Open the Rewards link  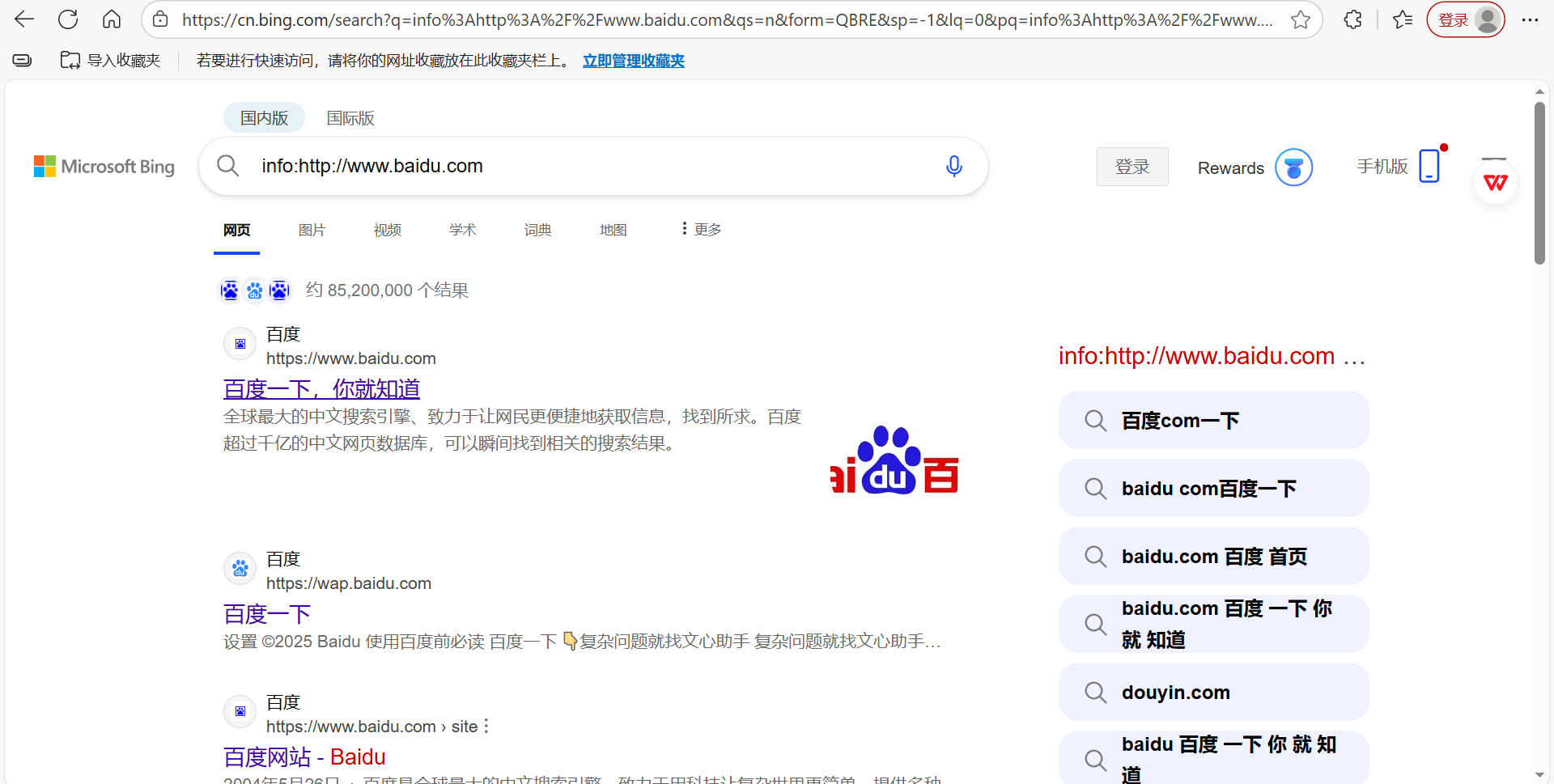point(1230,168)
